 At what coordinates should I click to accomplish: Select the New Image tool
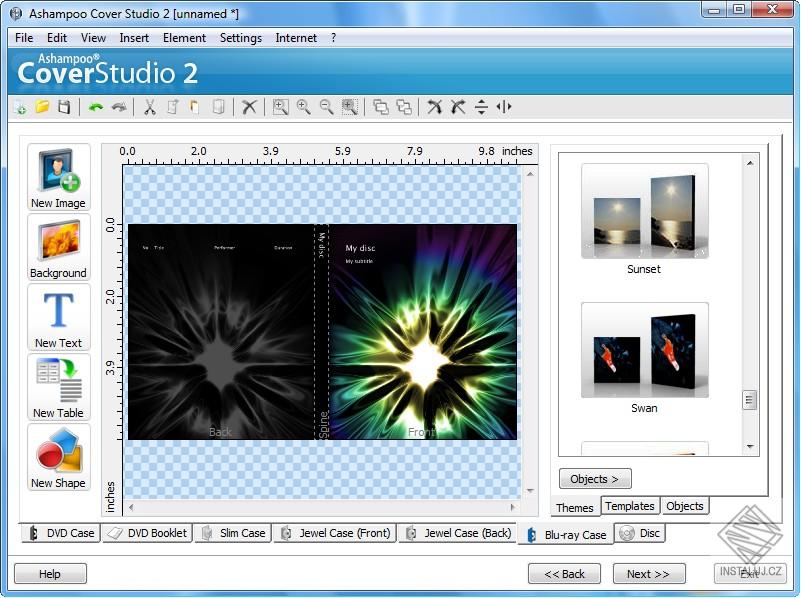point(57,175)
